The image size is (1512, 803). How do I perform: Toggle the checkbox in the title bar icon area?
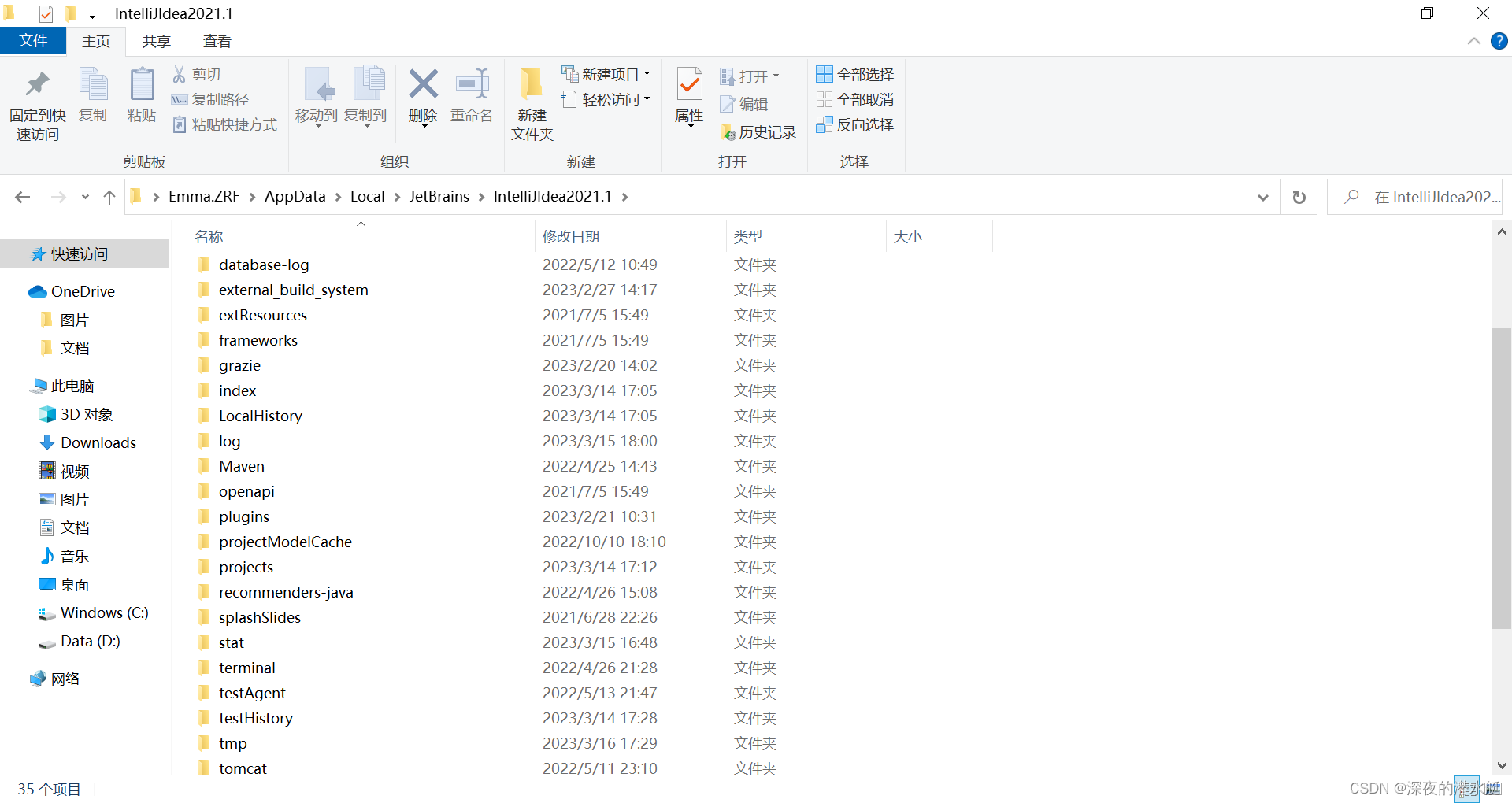[45, 13]
